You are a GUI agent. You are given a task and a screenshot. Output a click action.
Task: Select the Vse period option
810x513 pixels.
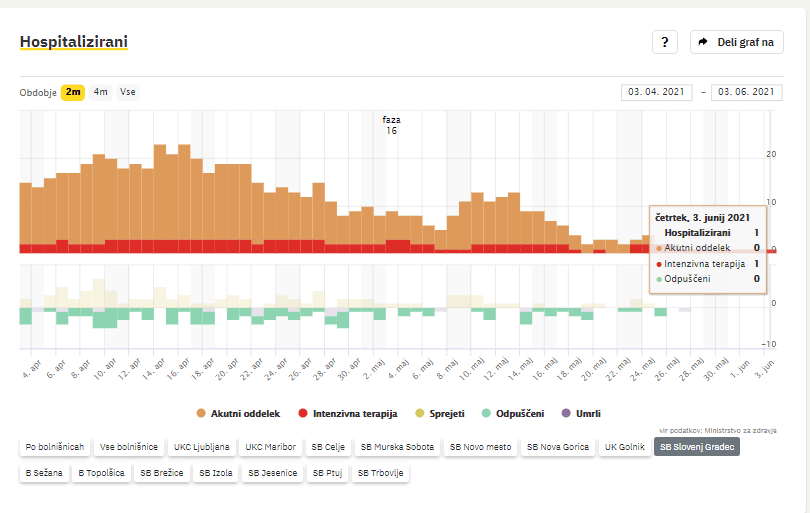(x=128, y=93)
